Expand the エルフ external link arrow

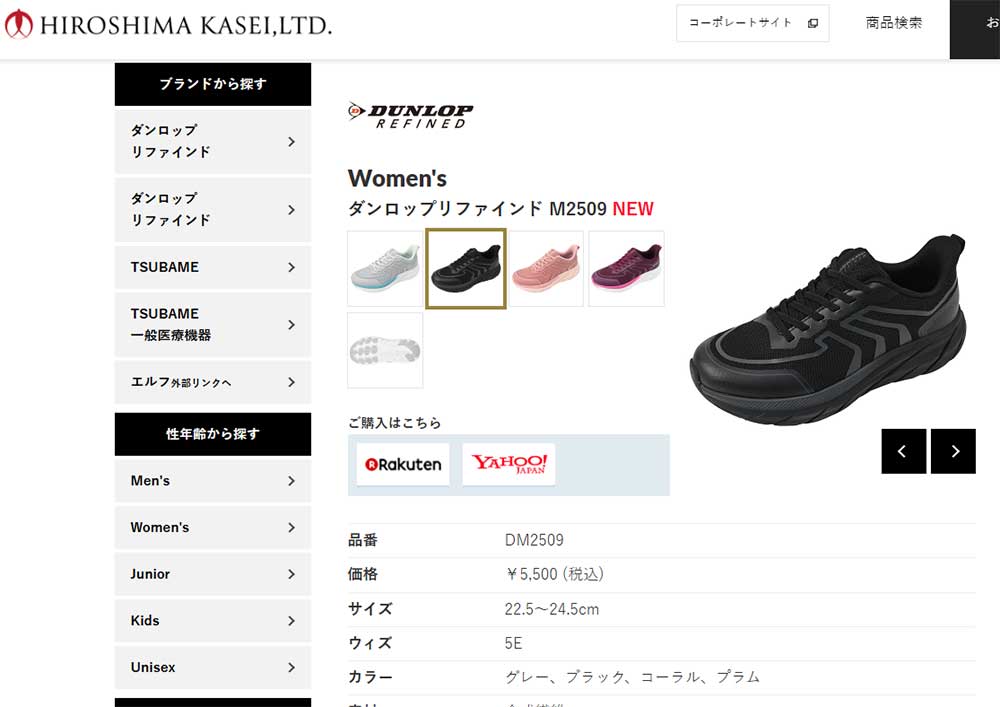click(291, 383)
